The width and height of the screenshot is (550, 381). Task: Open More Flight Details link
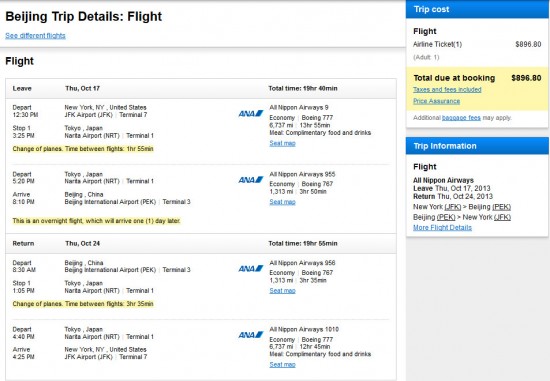pyautogui.click(x=442, y=227)
